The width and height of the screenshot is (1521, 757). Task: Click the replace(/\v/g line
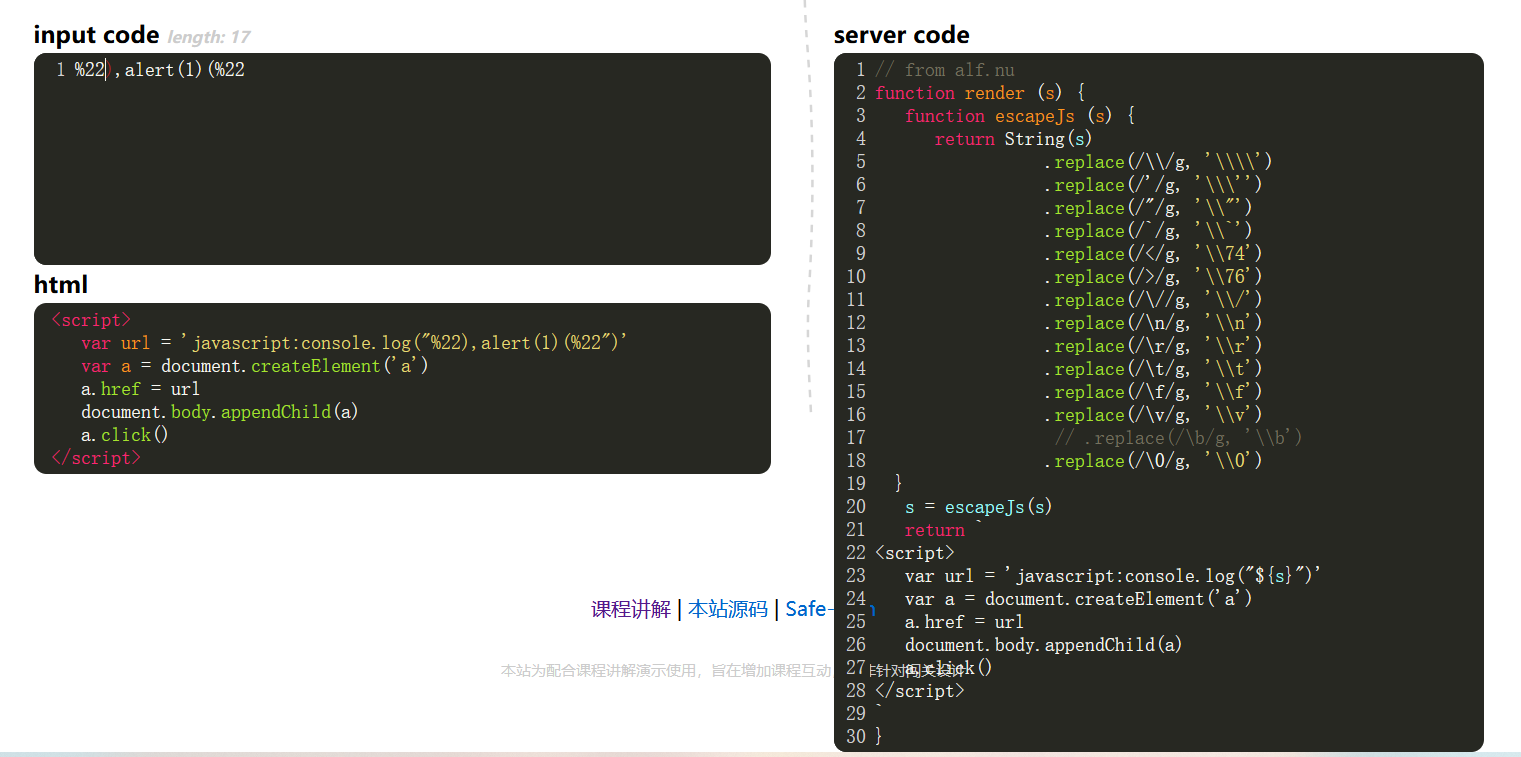[x=1153, y=415]
